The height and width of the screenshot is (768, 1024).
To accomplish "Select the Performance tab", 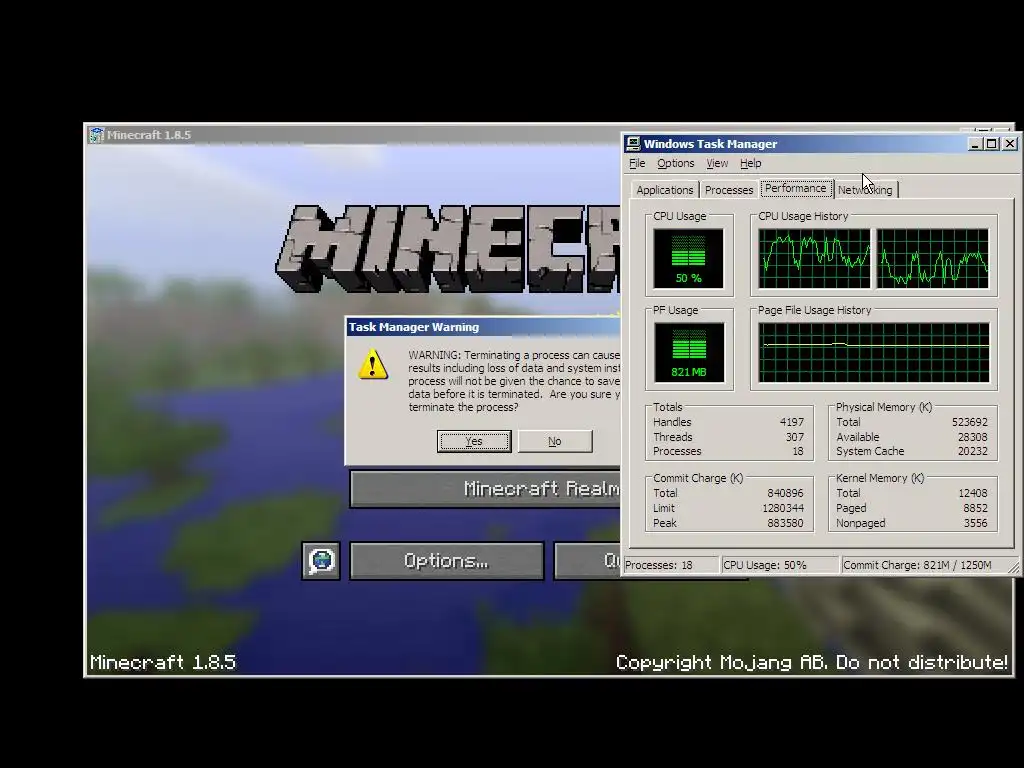I will point(795,188).
